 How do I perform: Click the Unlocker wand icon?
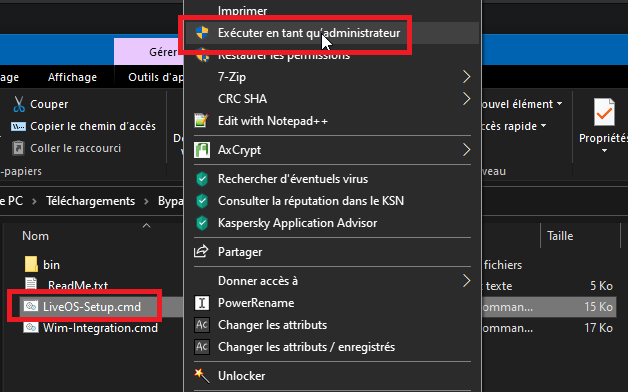202,376
